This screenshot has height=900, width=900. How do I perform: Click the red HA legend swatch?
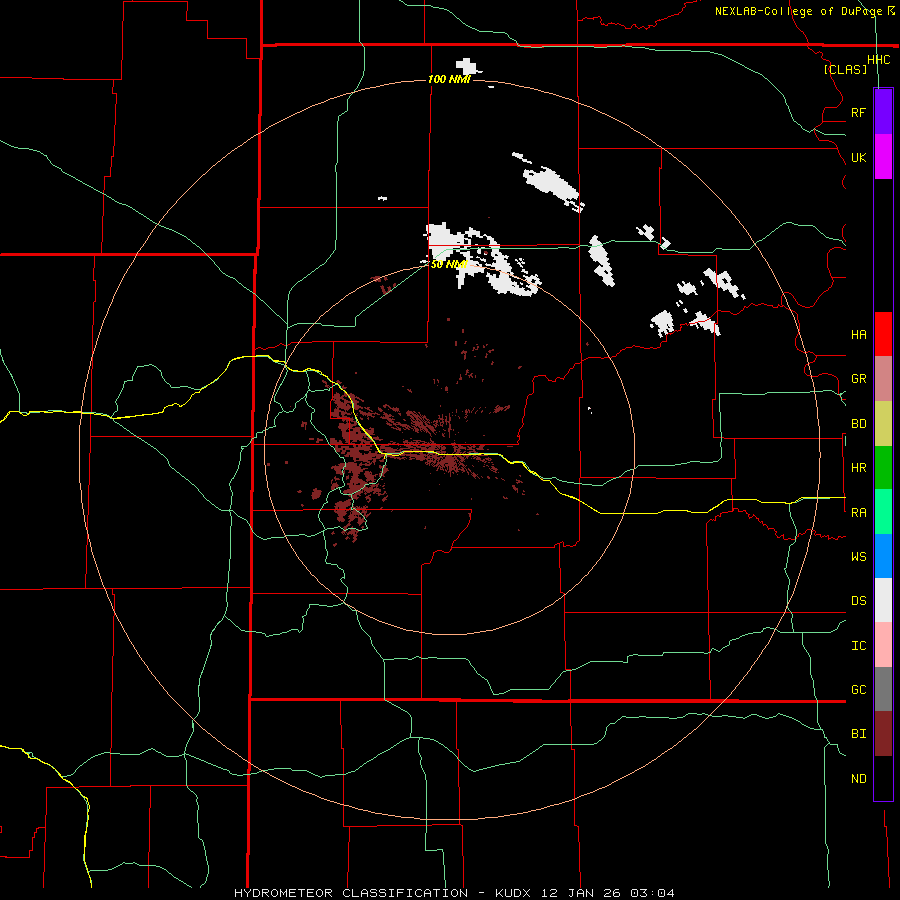883,334
